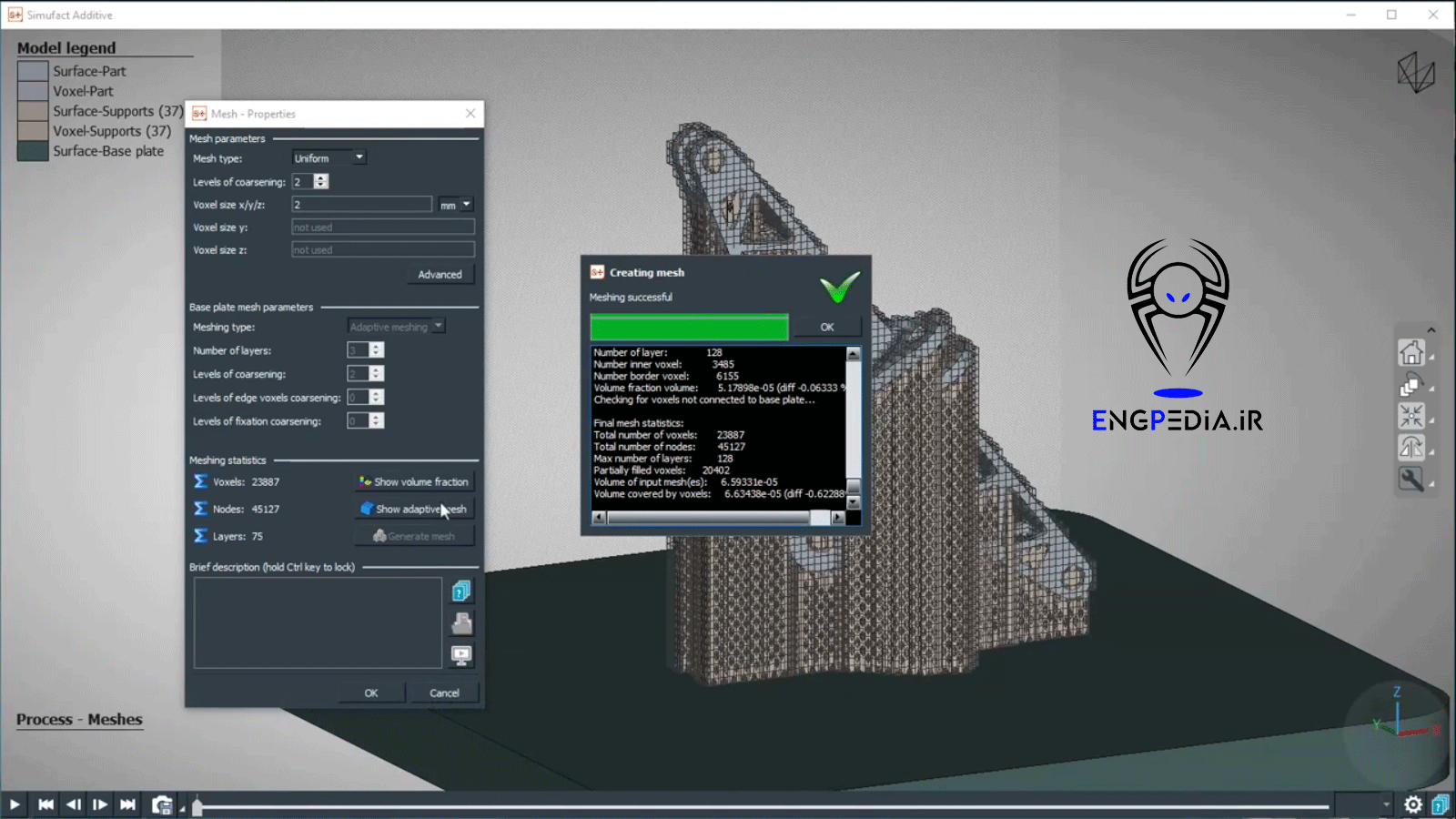Click the Home view icon
1456x819 pixels.
point(1411,352)
